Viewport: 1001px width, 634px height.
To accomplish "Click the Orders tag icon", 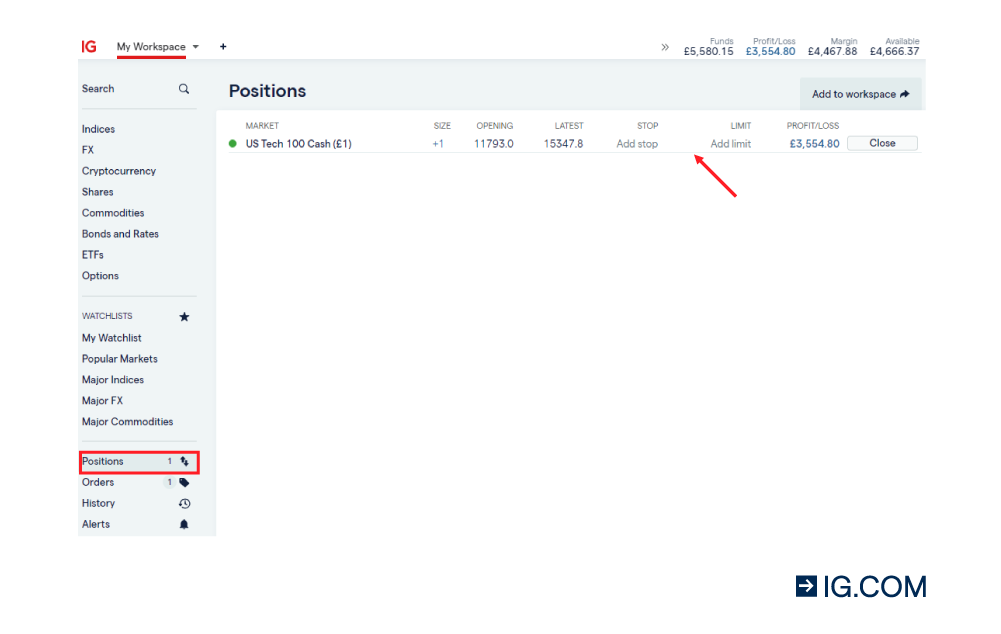I will (184, 482).
